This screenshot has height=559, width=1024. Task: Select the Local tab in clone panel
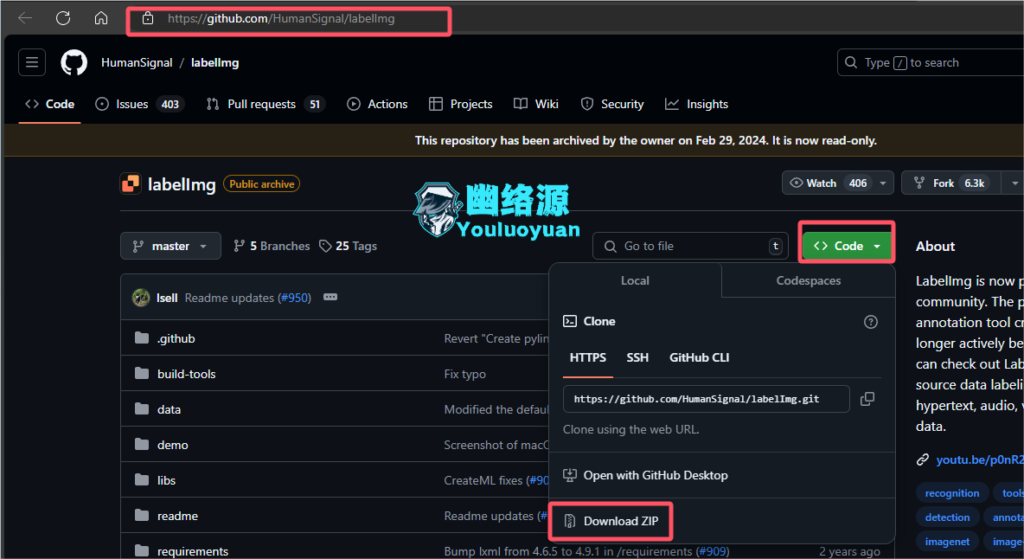coord(635,281)
